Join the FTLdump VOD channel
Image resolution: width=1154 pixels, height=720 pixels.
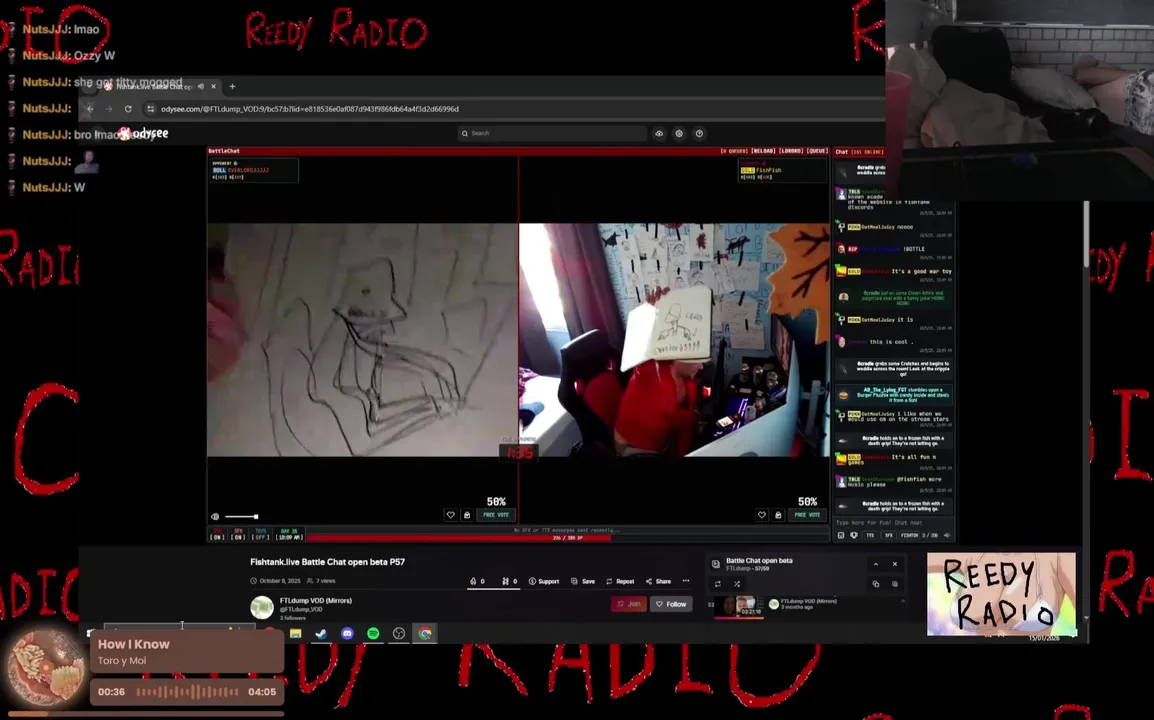click(x=629, y=604)
